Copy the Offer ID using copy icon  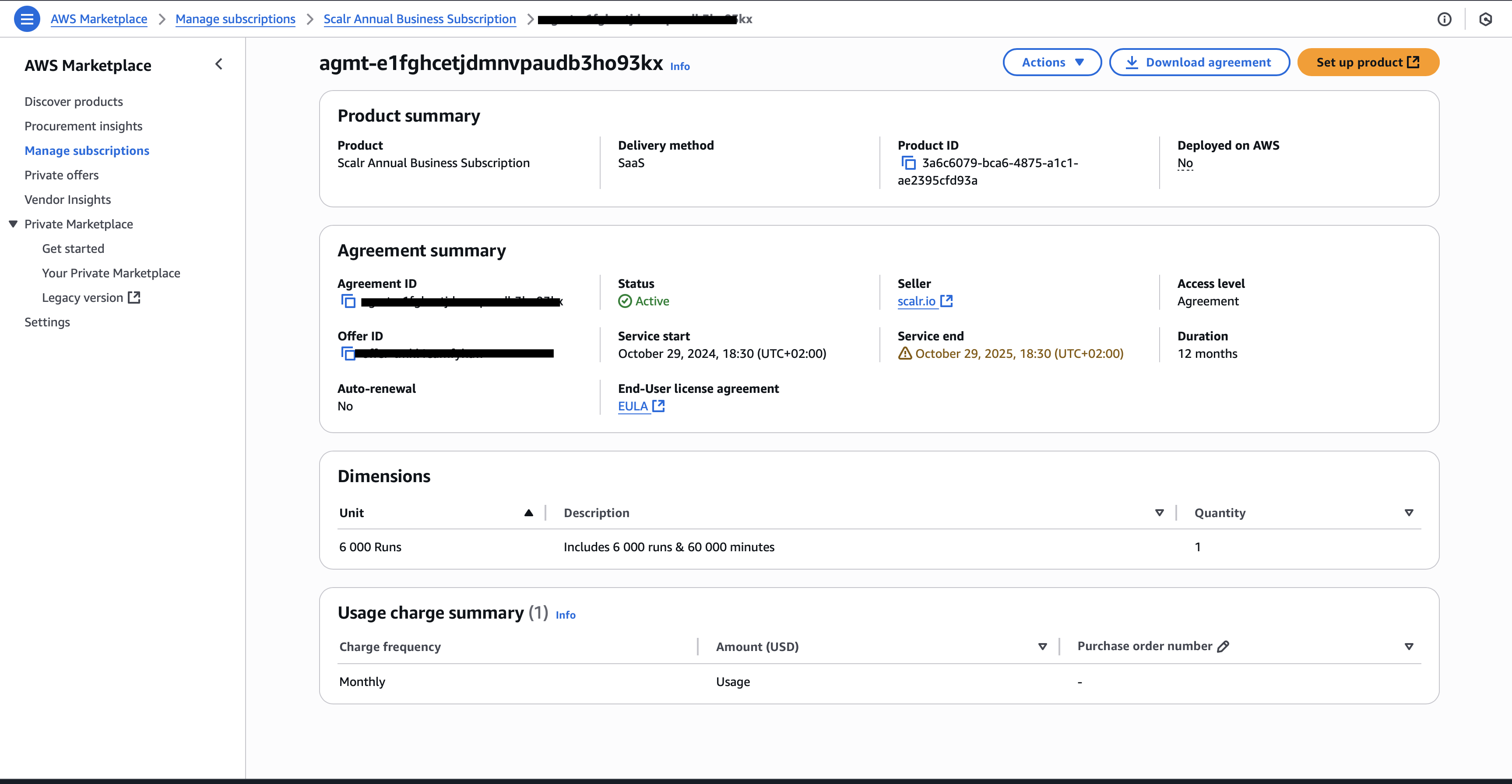(x=348, y=354)
